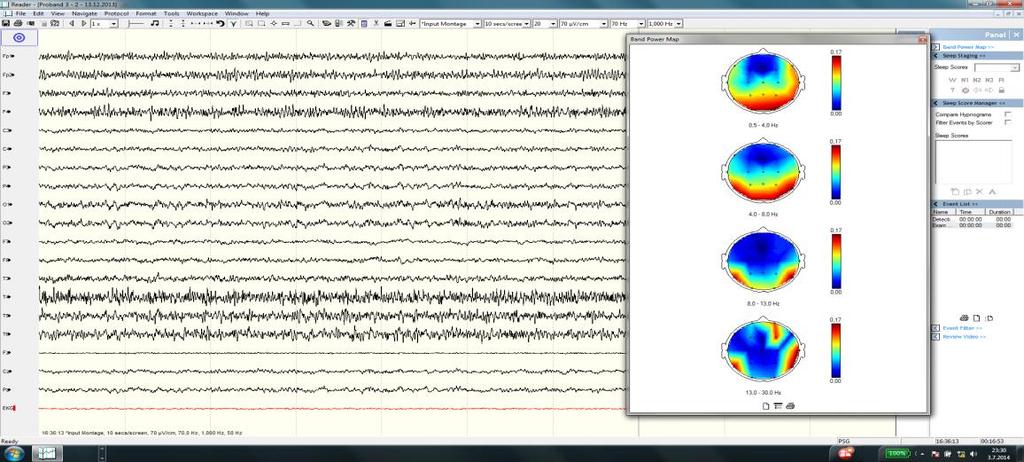Click the delete X icon under Sleep Scores list

pos(979,191)
